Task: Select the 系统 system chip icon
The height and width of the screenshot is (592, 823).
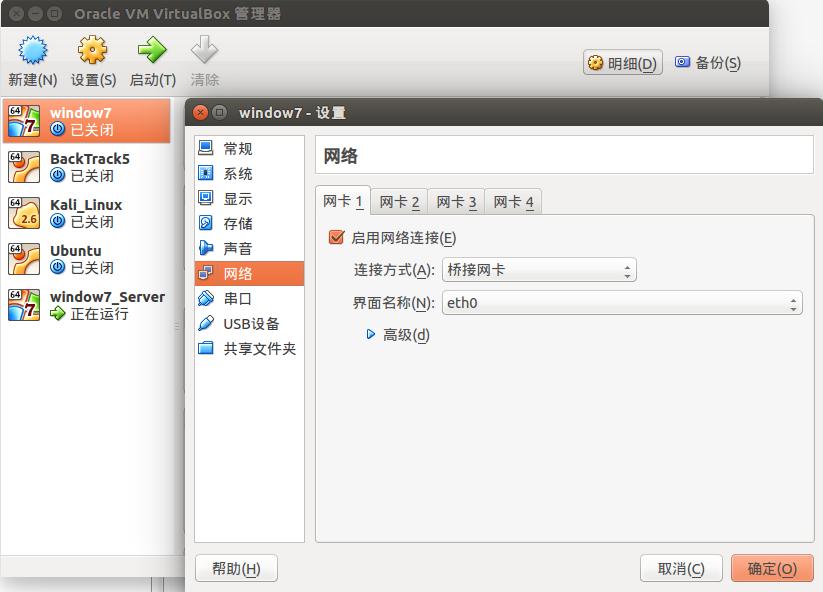Action: (206, 173)
